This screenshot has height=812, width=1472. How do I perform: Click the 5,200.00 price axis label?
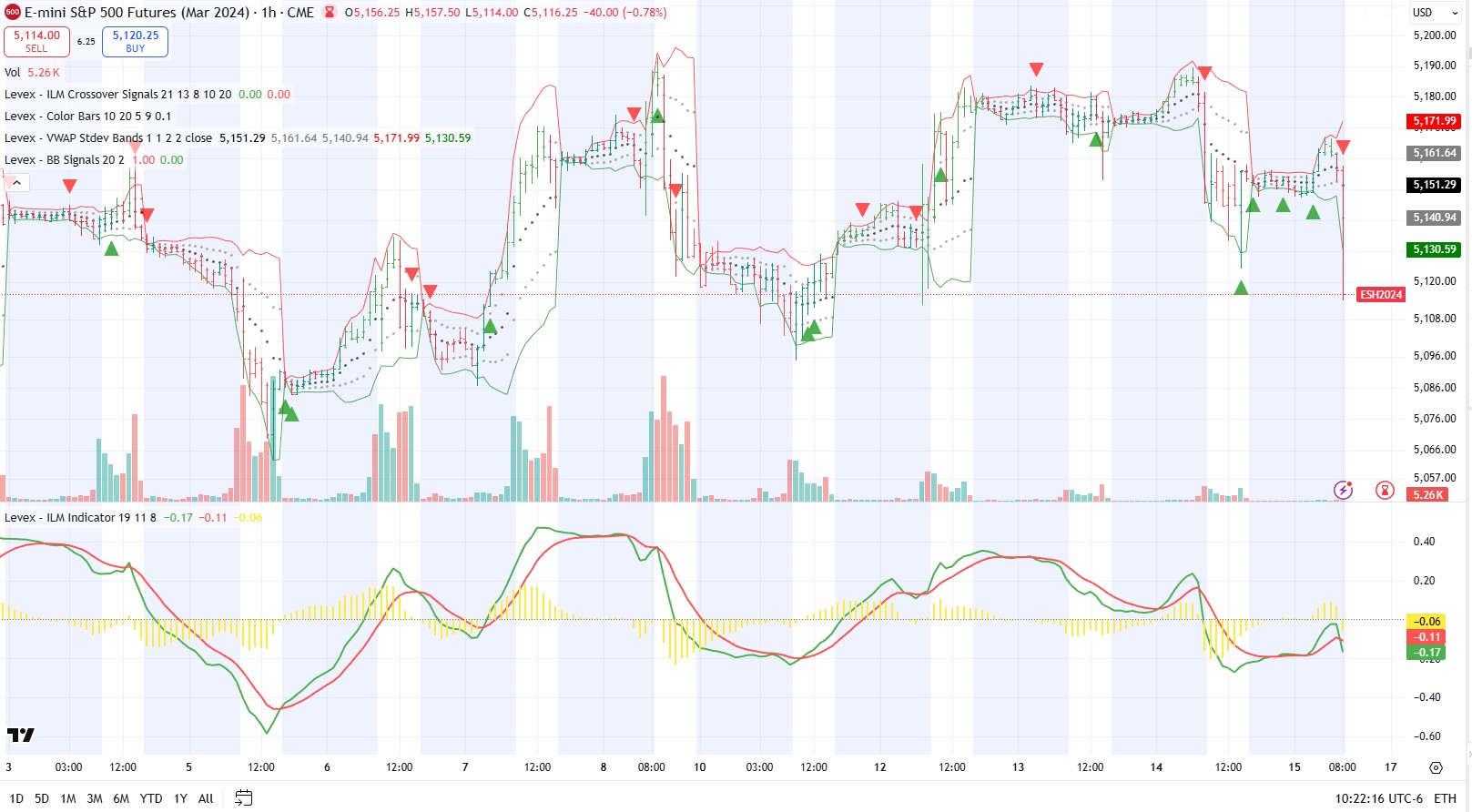(x=1435, y=35)
